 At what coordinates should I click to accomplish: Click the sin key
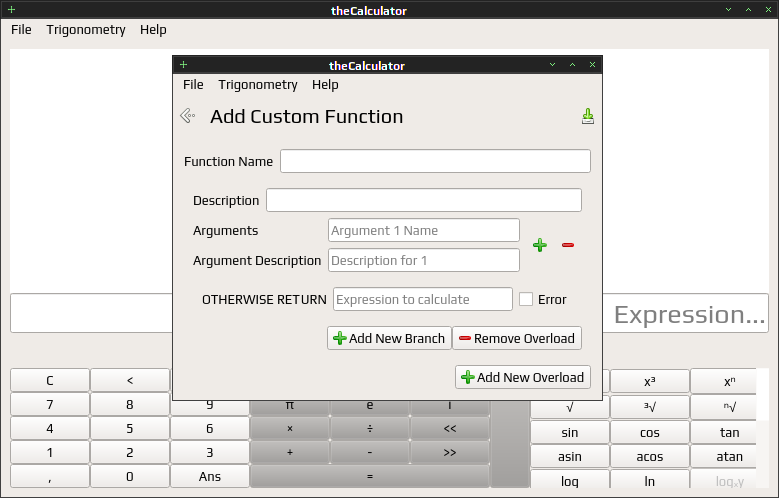tap(570, 432)
